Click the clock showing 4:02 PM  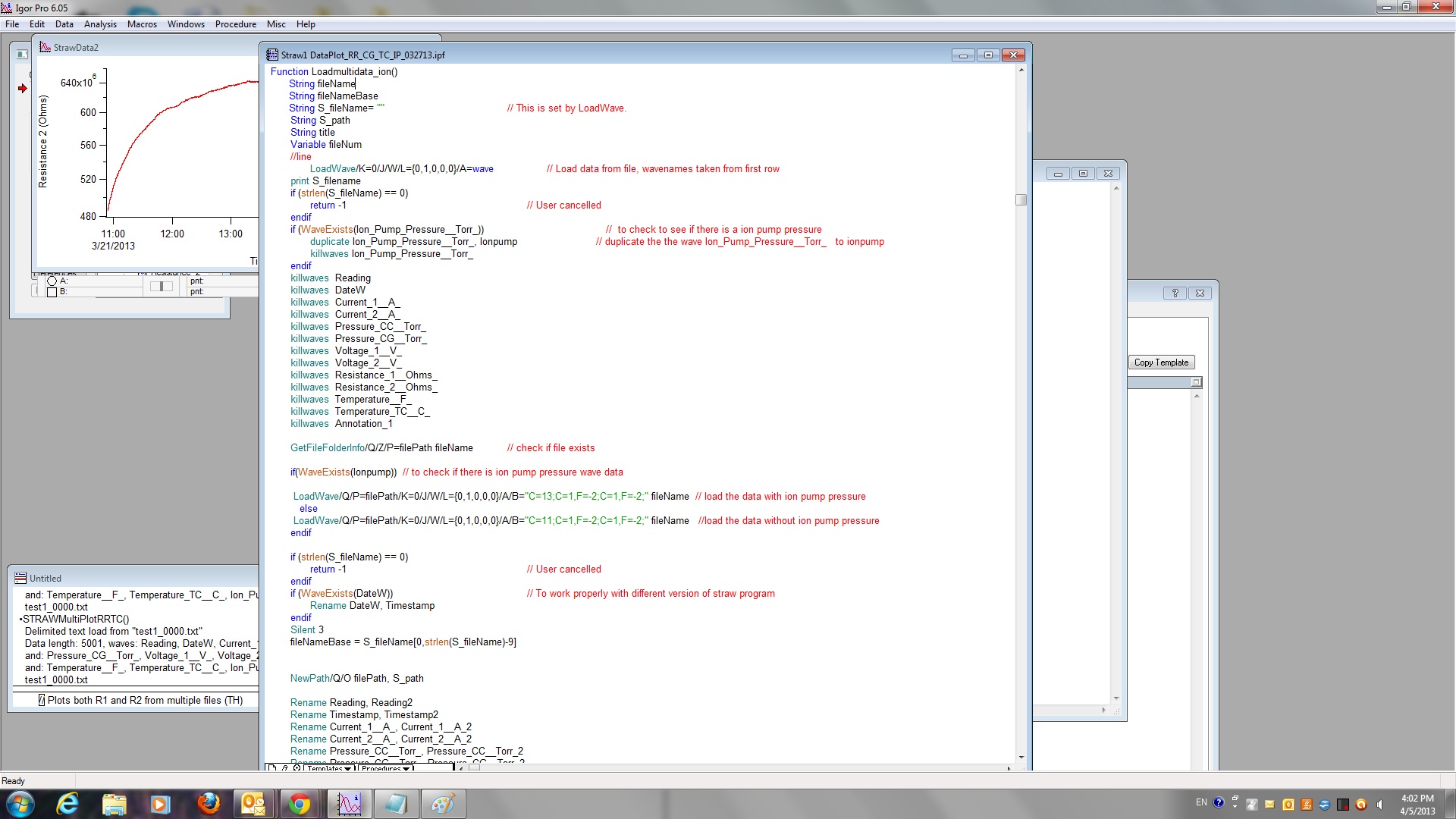pos(1417,805)
